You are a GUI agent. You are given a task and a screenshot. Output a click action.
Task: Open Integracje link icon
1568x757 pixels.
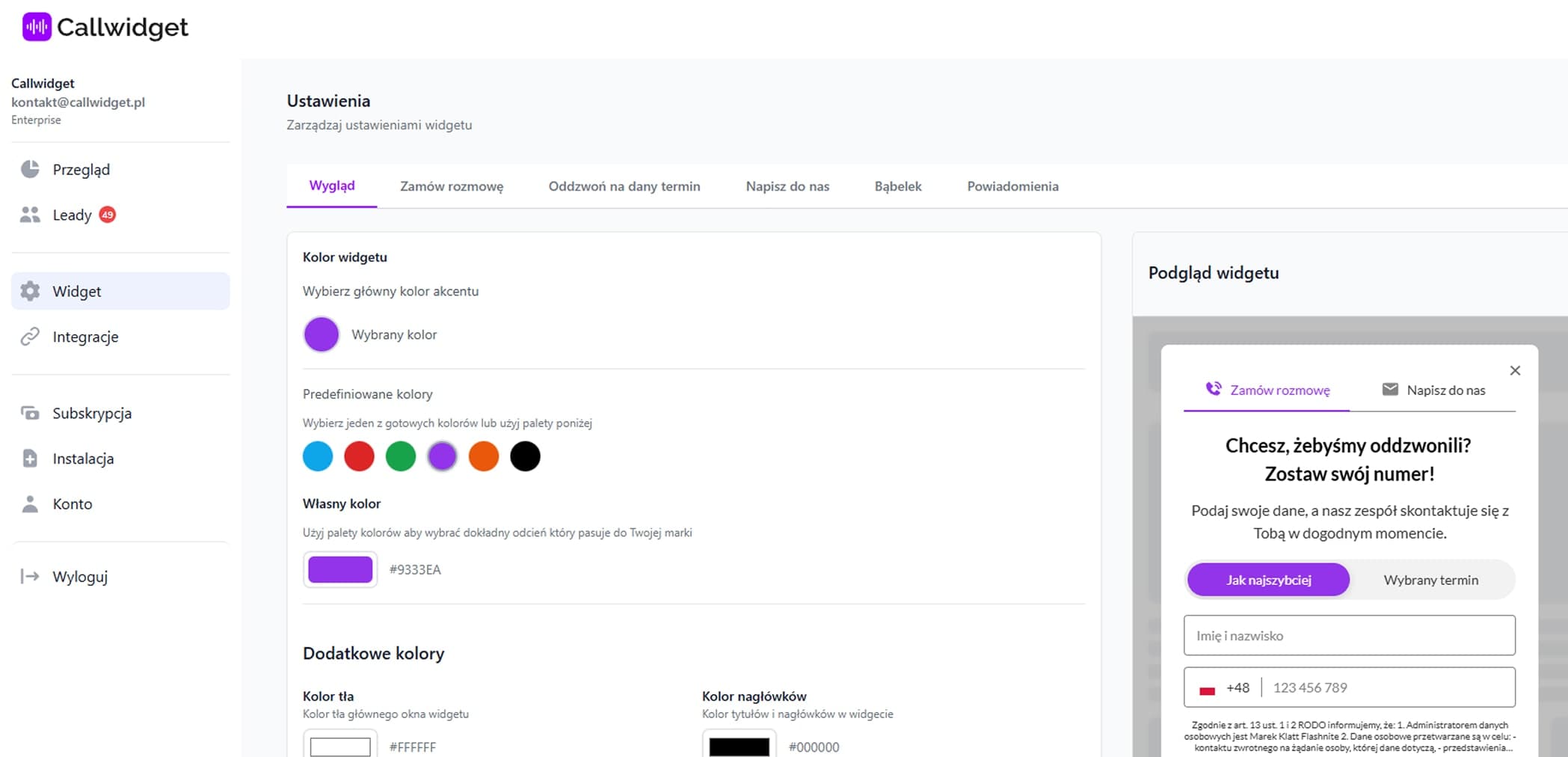click(30, 337)
